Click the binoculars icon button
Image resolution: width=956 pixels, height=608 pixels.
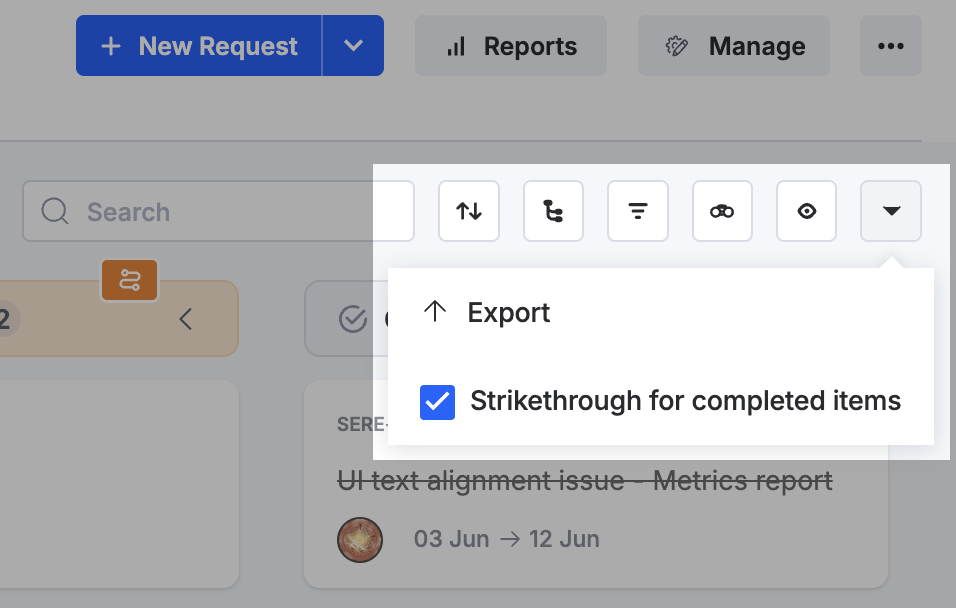(722, 211)
